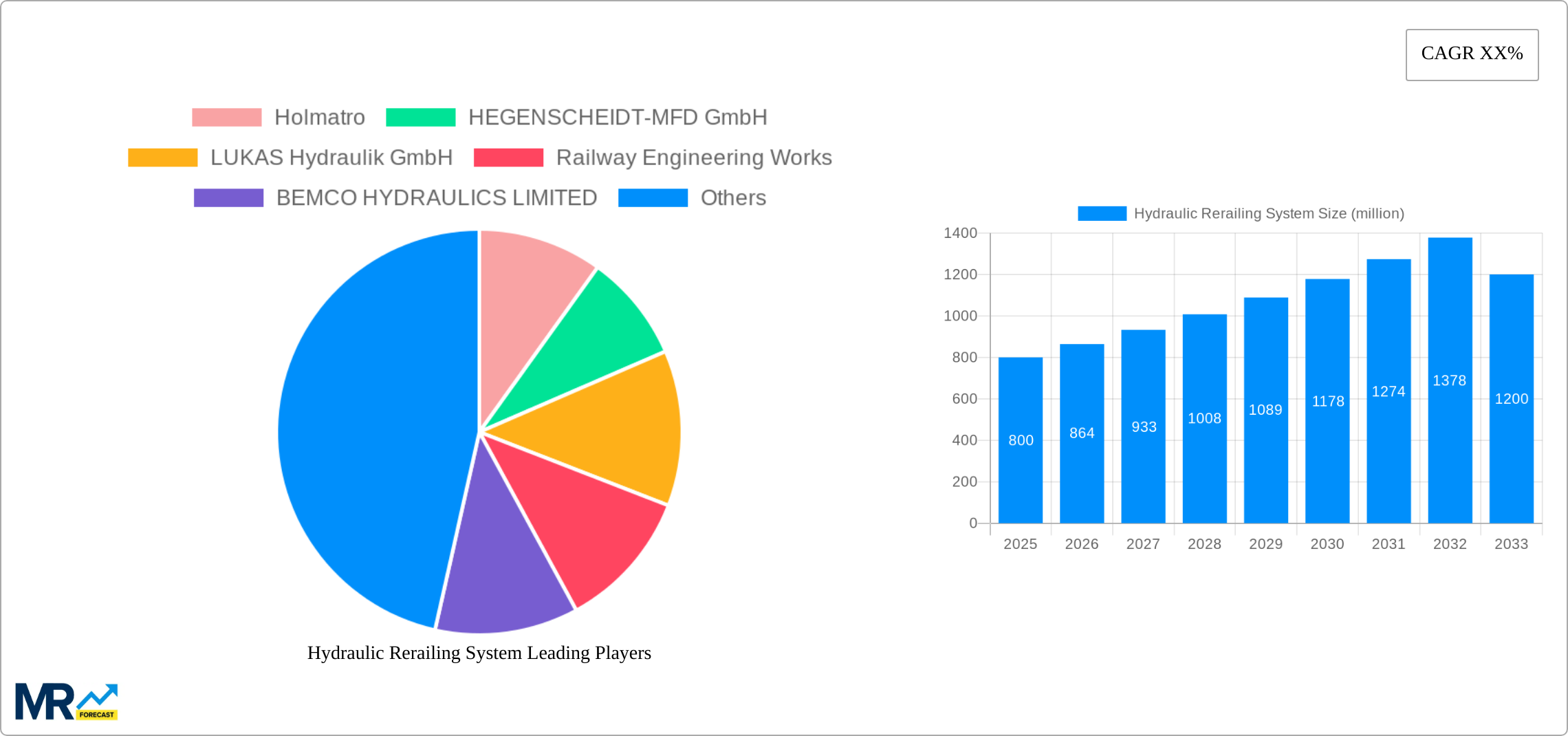Click the Hydraulic Rerailing System Leading Players title
1568x736 pixels.
[x=479, y=653]
